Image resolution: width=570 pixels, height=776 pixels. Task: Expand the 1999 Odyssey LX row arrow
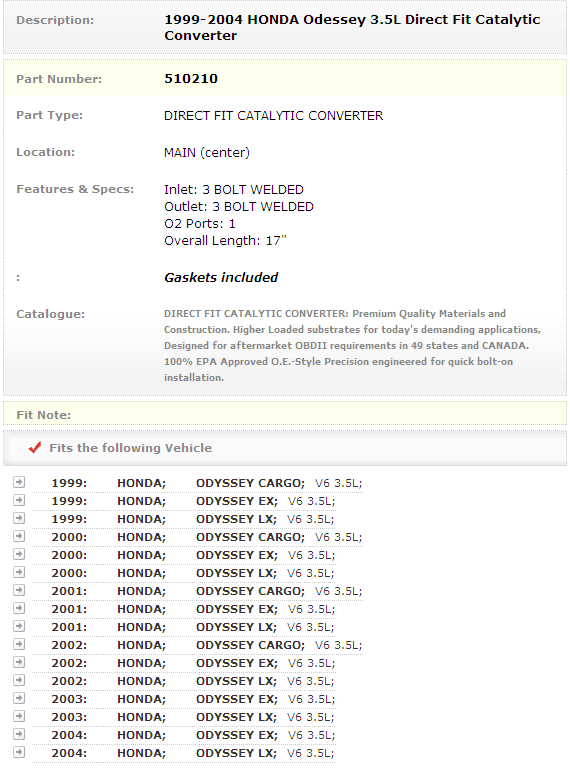click(x=19, y=518)
